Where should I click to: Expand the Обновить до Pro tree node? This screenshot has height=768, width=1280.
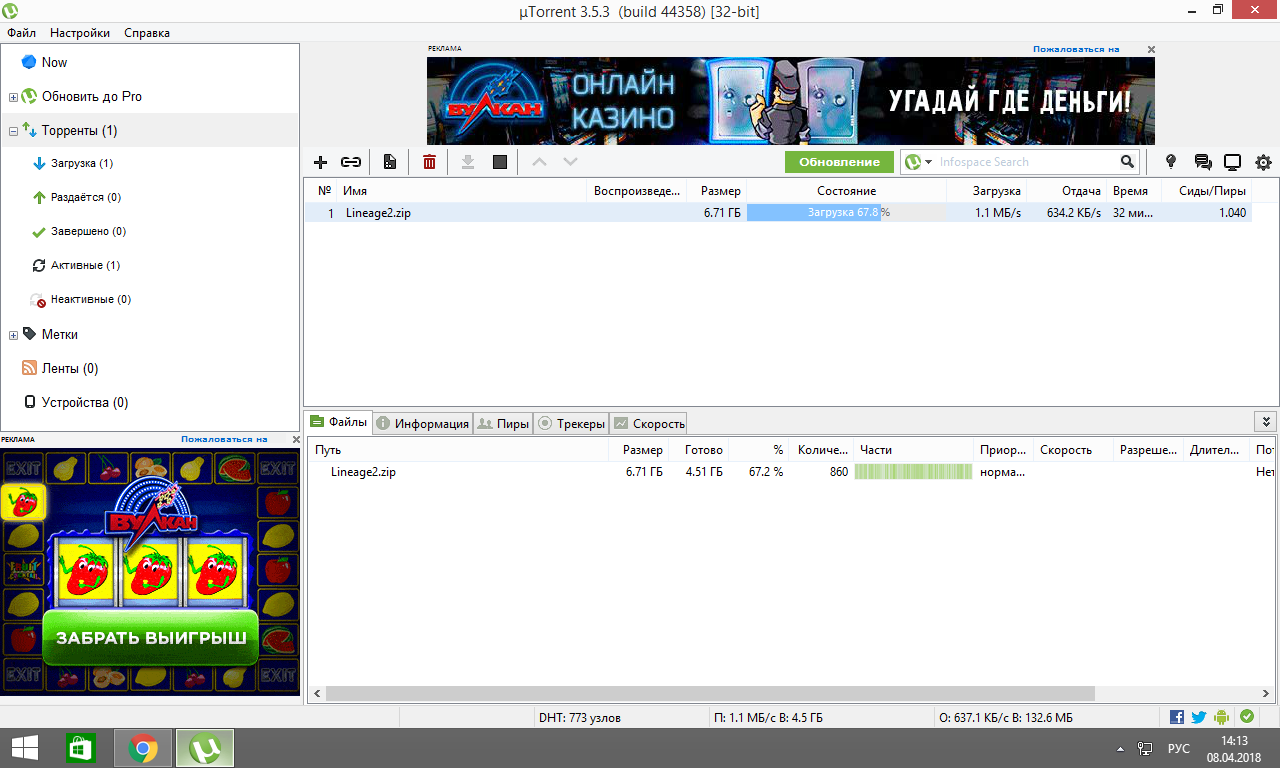tap(13, 97)
